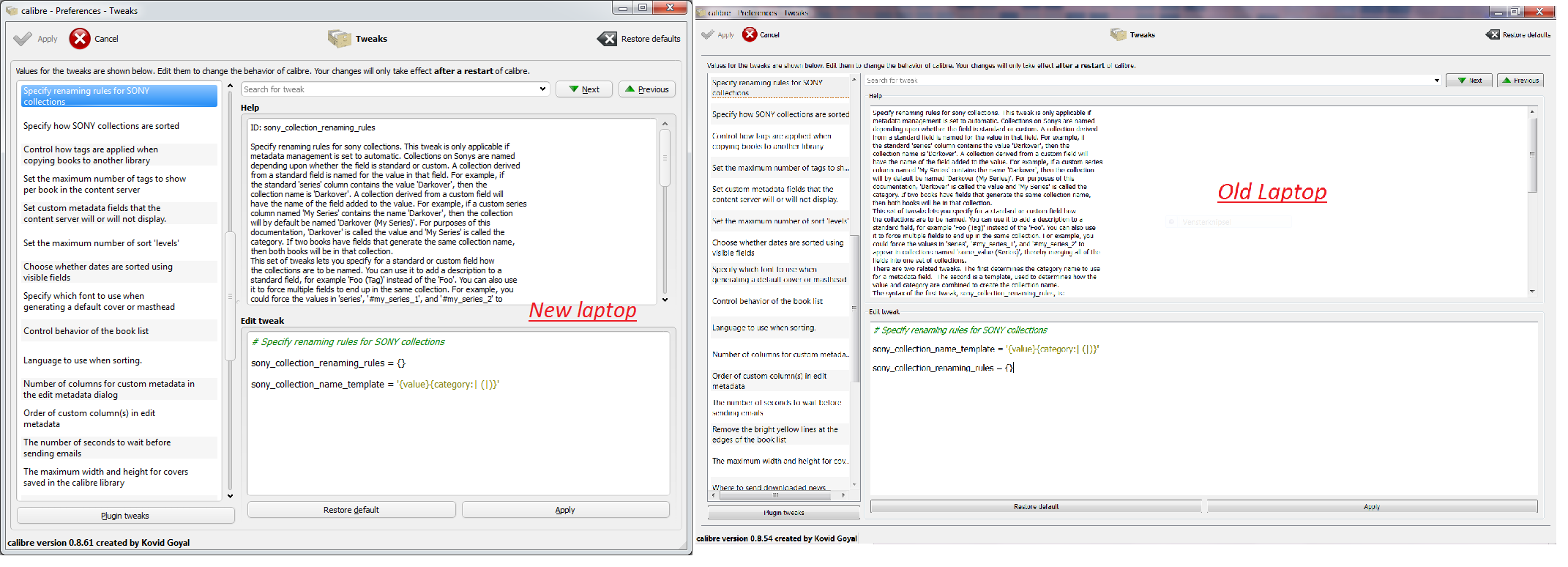Click tweak list scrollbar down arrow in calibre 0.8.54
The height and width of the screenshot is (567, 1568).
point(854,485)
